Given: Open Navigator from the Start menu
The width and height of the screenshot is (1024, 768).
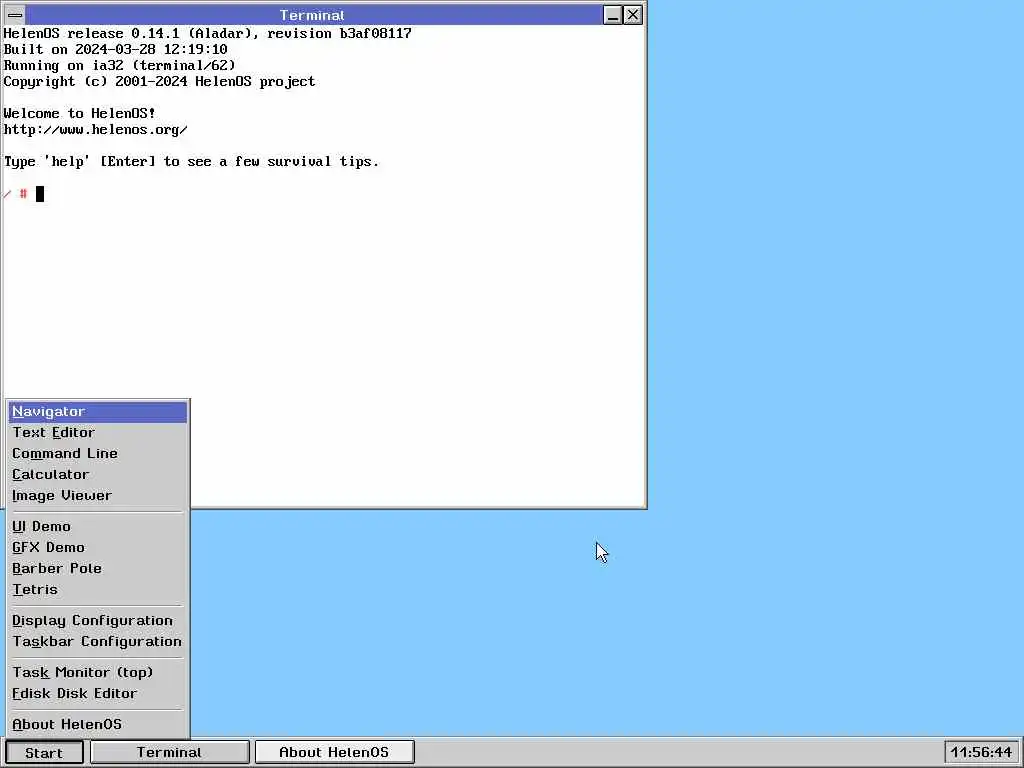Looking at the screenshot, I should [98, 412].
